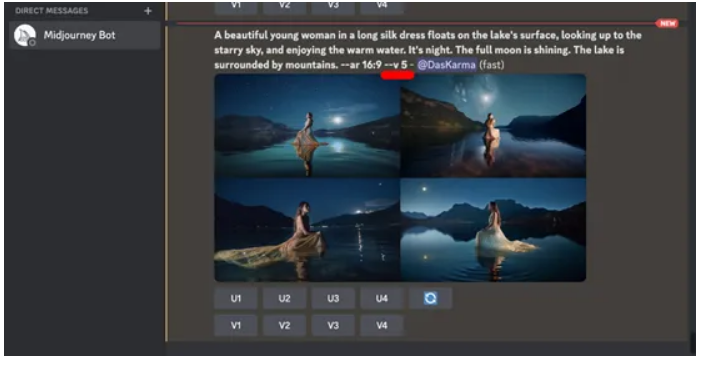Open the bottom-left woman in golden dress image
Viewport: 702px width, 365px height.
[x=307, y=230]
